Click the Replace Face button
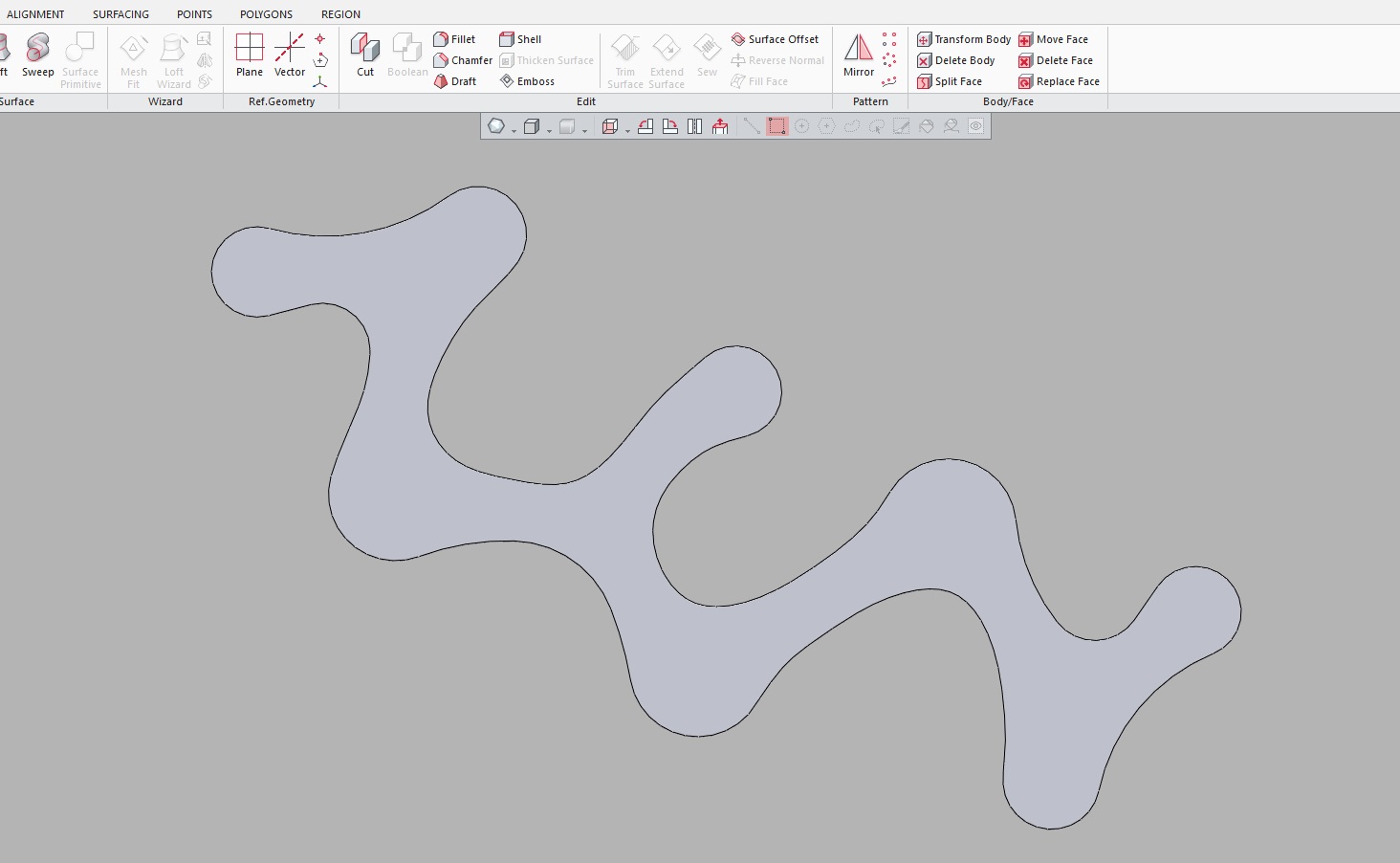 (x=1059, y=81)
